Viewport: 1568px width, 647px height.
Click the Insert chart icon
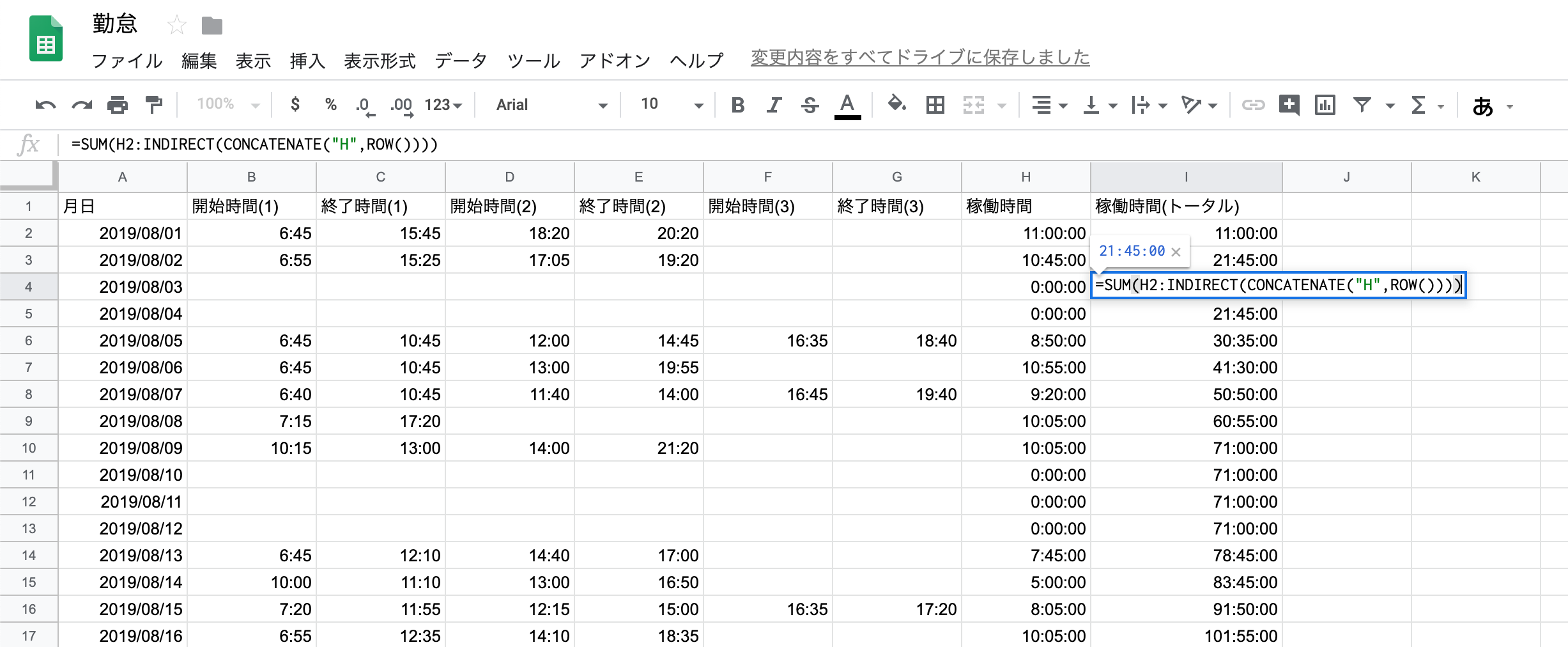1325,105
